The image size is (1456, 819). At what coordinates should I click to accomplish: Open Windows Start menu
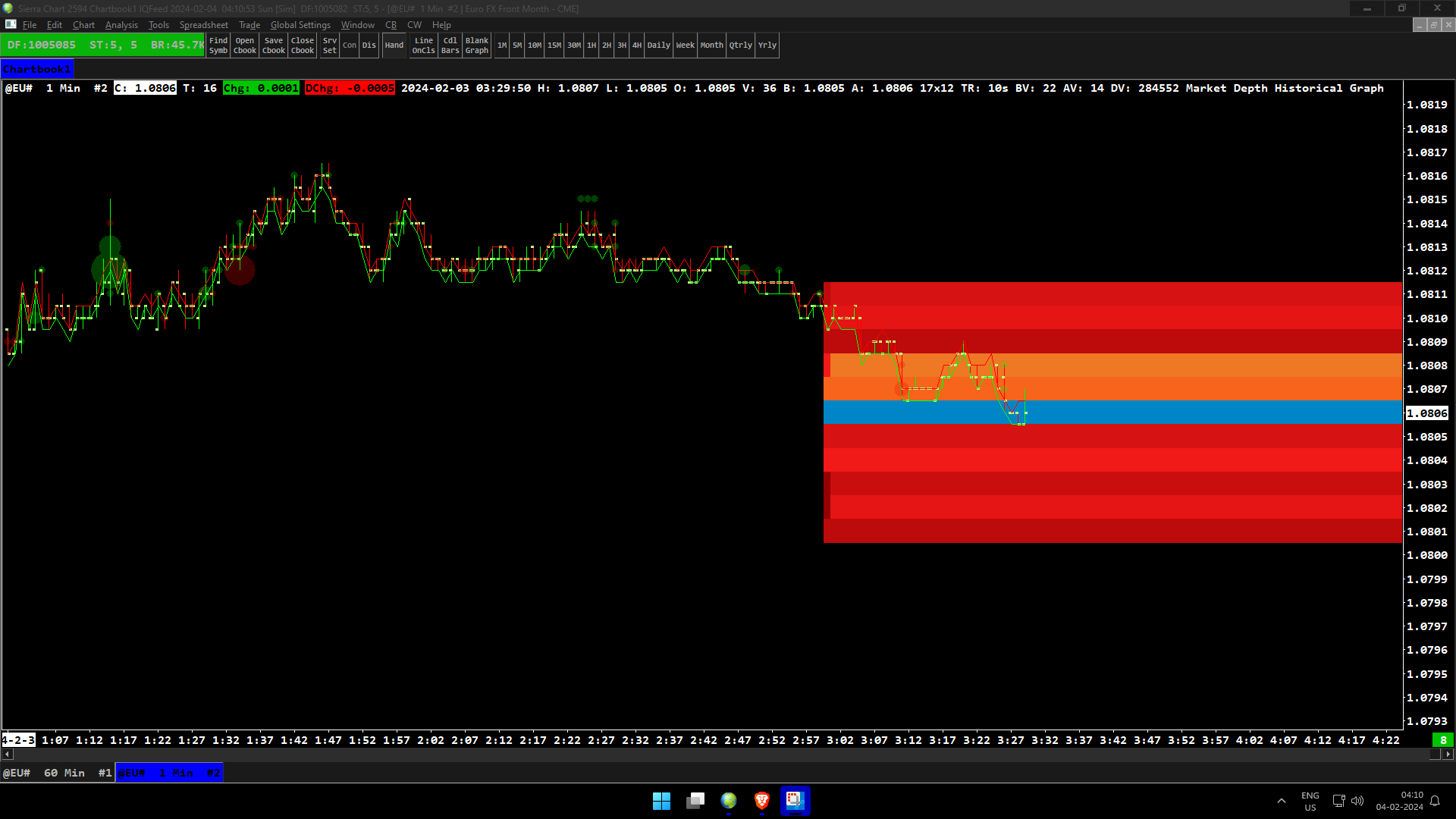coord(661,801)
